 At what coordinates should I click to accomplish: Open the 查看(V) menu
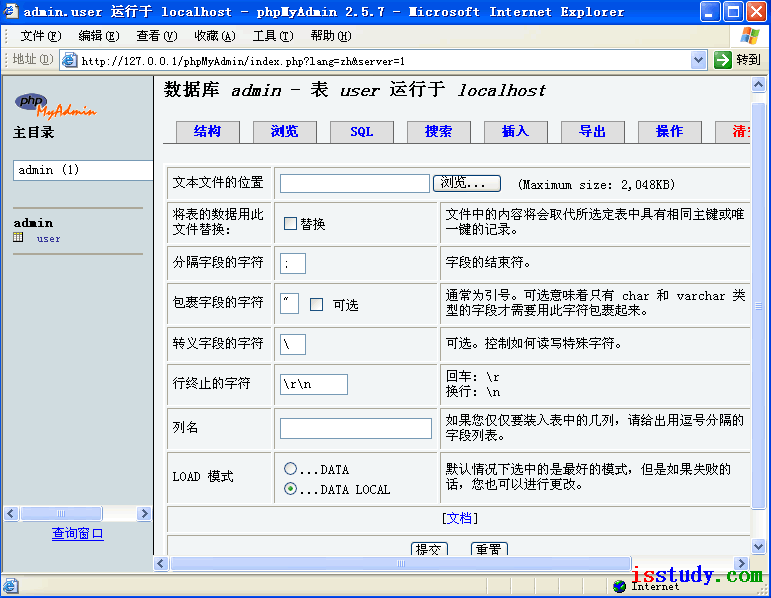[157, 36]
